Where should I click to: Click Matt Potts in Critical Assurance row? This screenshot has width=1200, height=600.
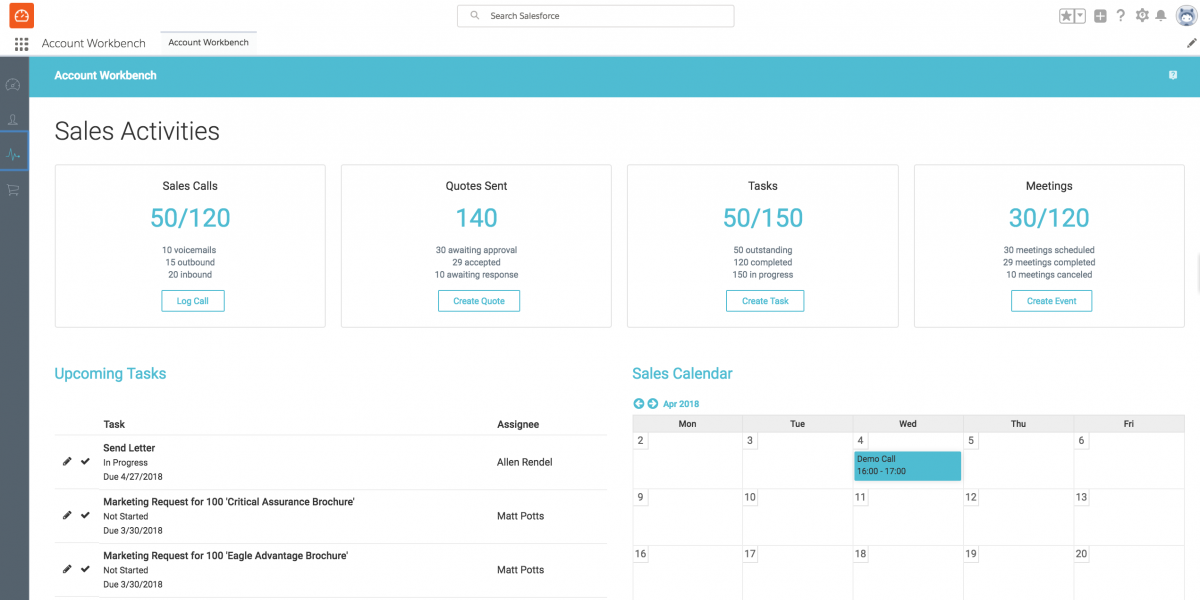coord(521,516)
